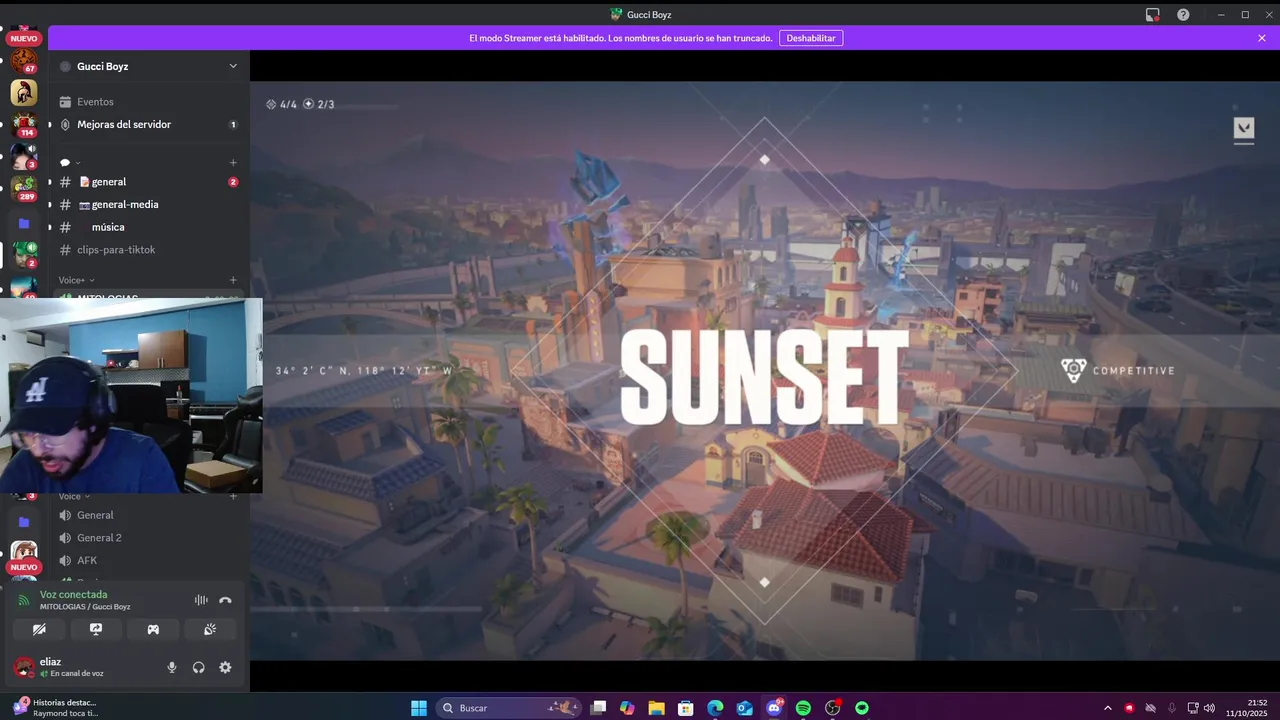The height and width of the screenshot is (720, 1280).
Task: Open user settings gear
Action: pyautogui.click(x=225, y=667)
